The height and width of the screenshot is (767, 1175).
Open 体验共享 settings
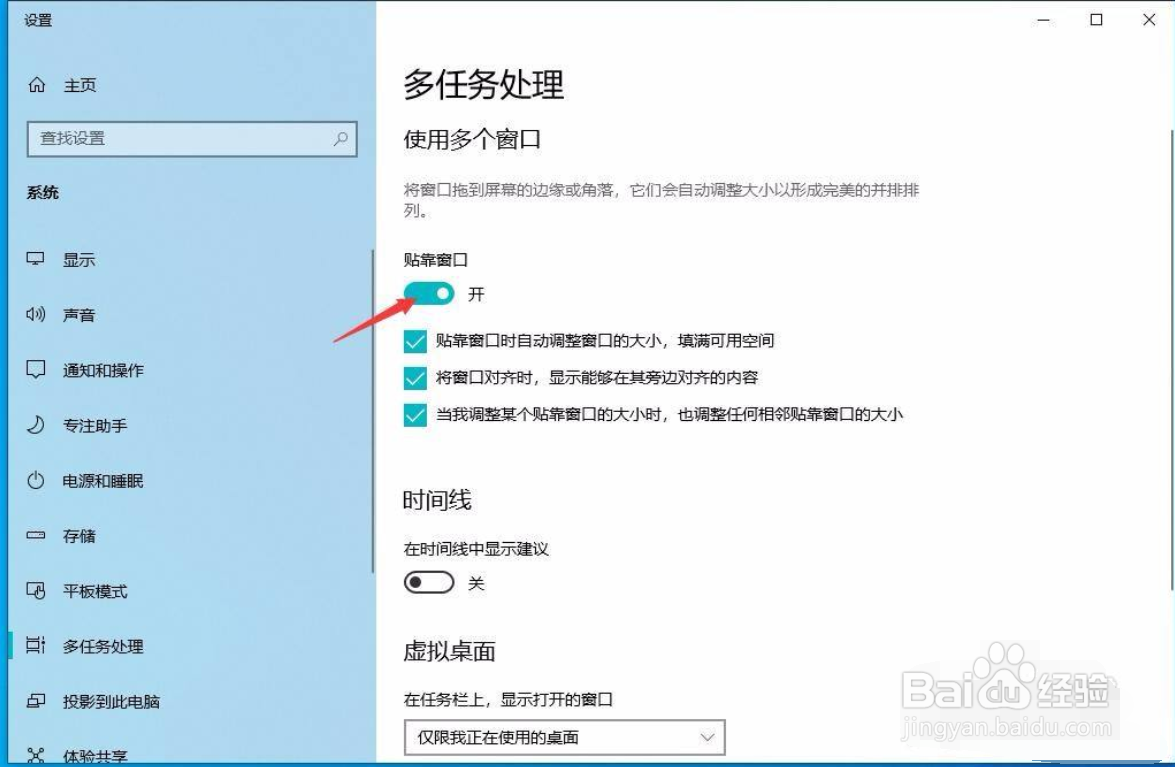tap(95, 757)
